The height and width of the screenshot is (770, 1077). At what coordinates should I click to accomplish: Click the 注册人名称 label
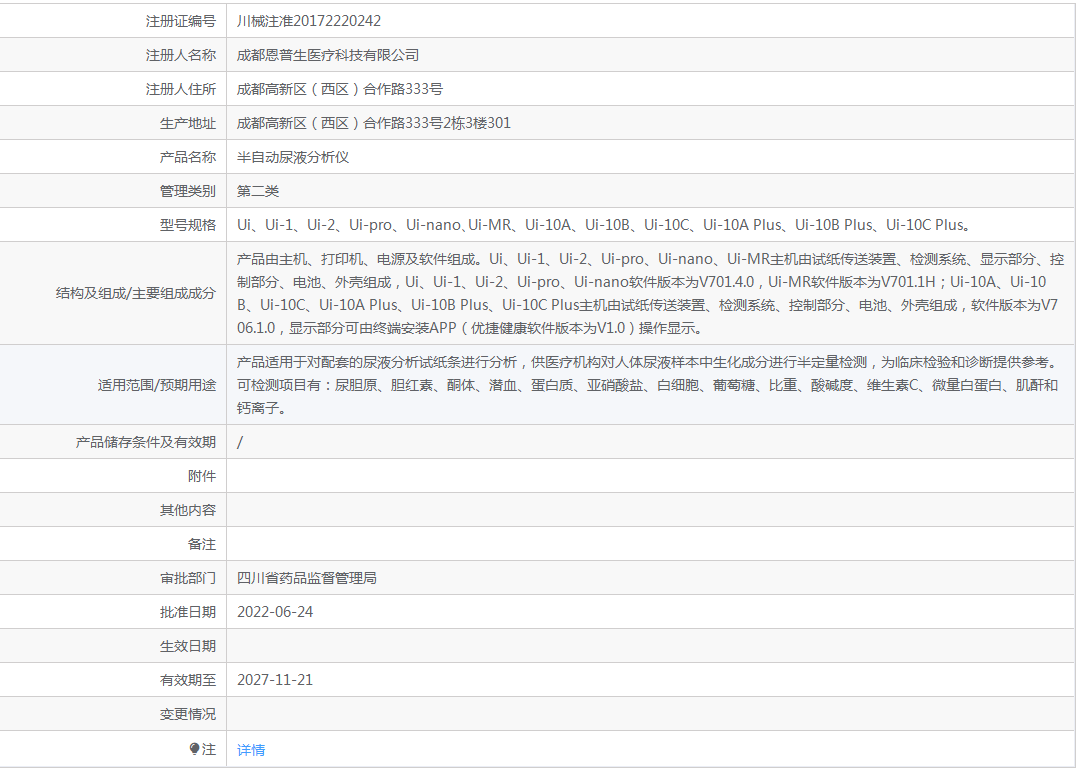click(x=181, y=55)
